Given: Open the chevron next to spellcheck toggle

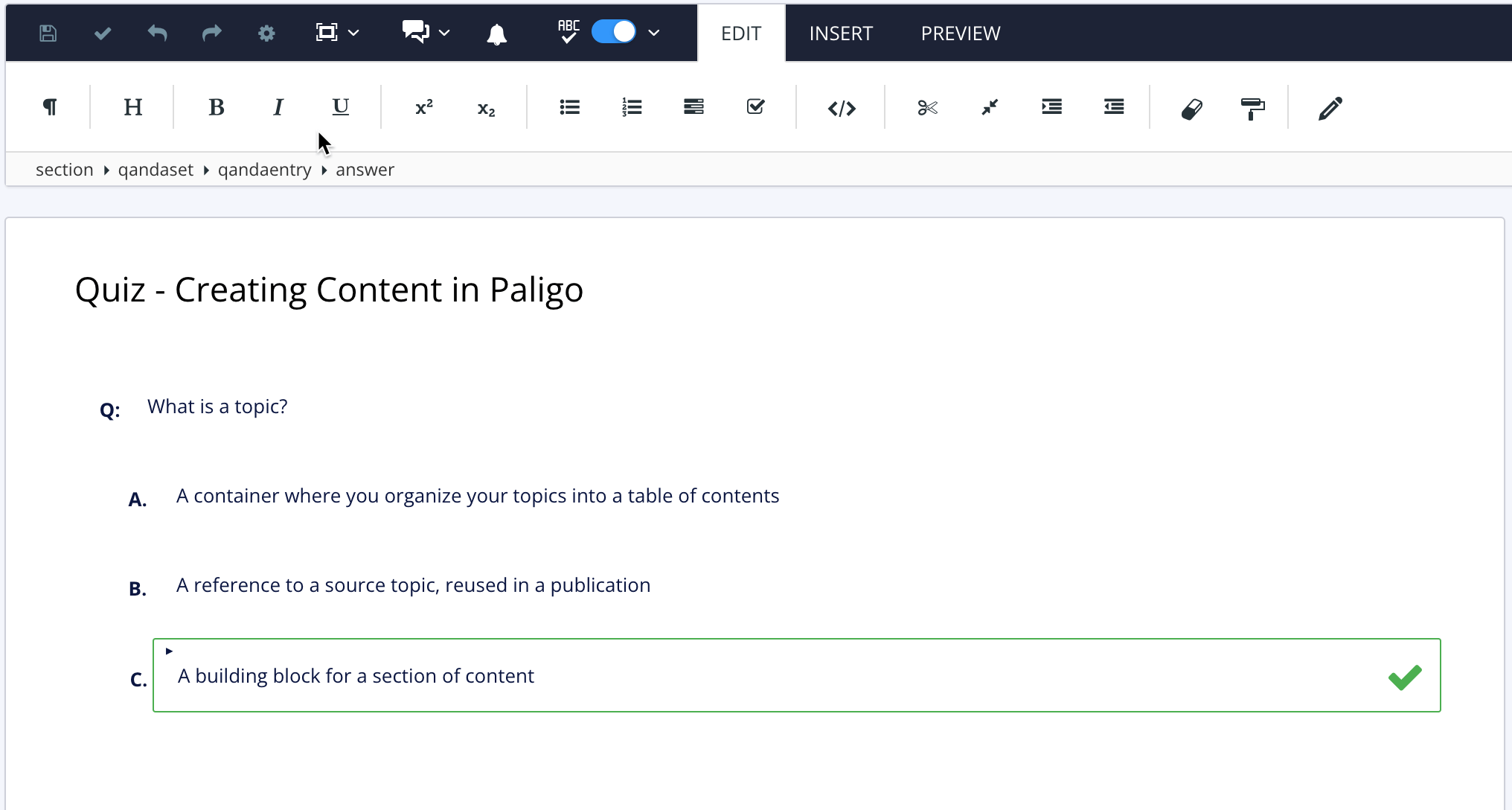Looking at the screenshot, I should pos(654,33).
